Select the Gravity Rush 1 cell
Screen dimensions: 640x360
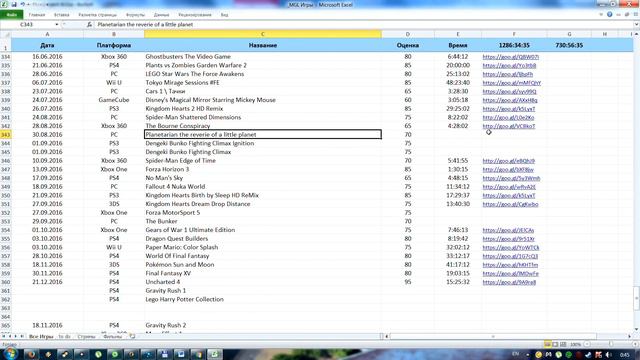263,291
